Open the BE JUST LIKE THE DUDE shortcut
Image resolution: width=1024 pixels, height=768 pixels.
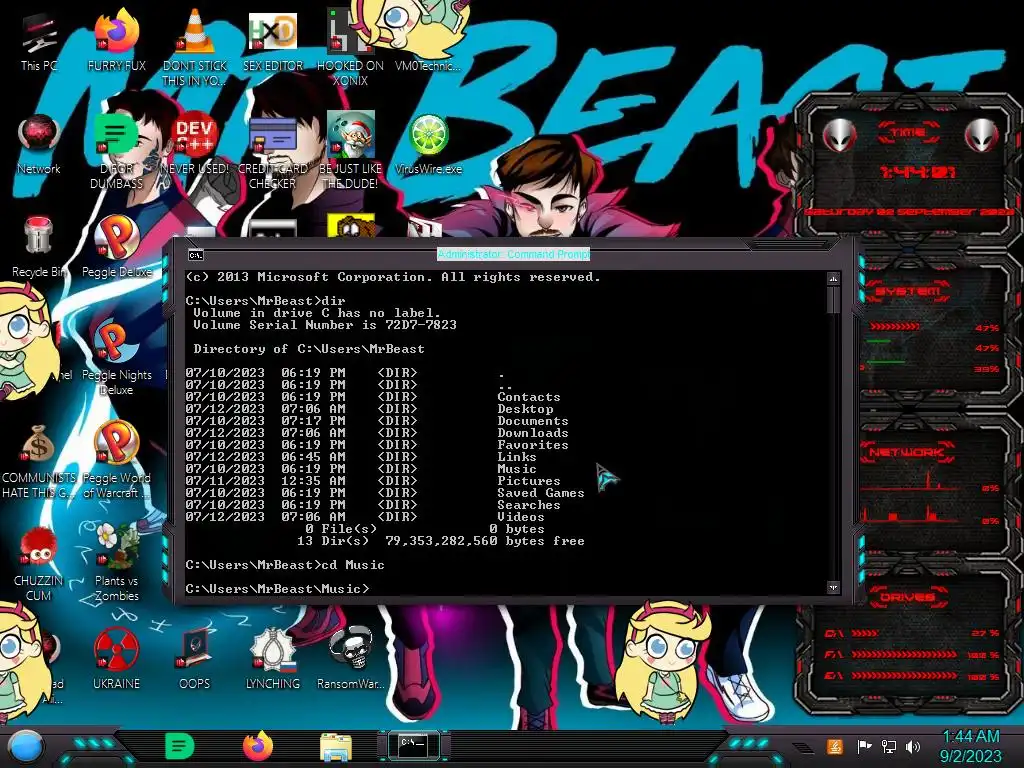(x=350, y=150)
